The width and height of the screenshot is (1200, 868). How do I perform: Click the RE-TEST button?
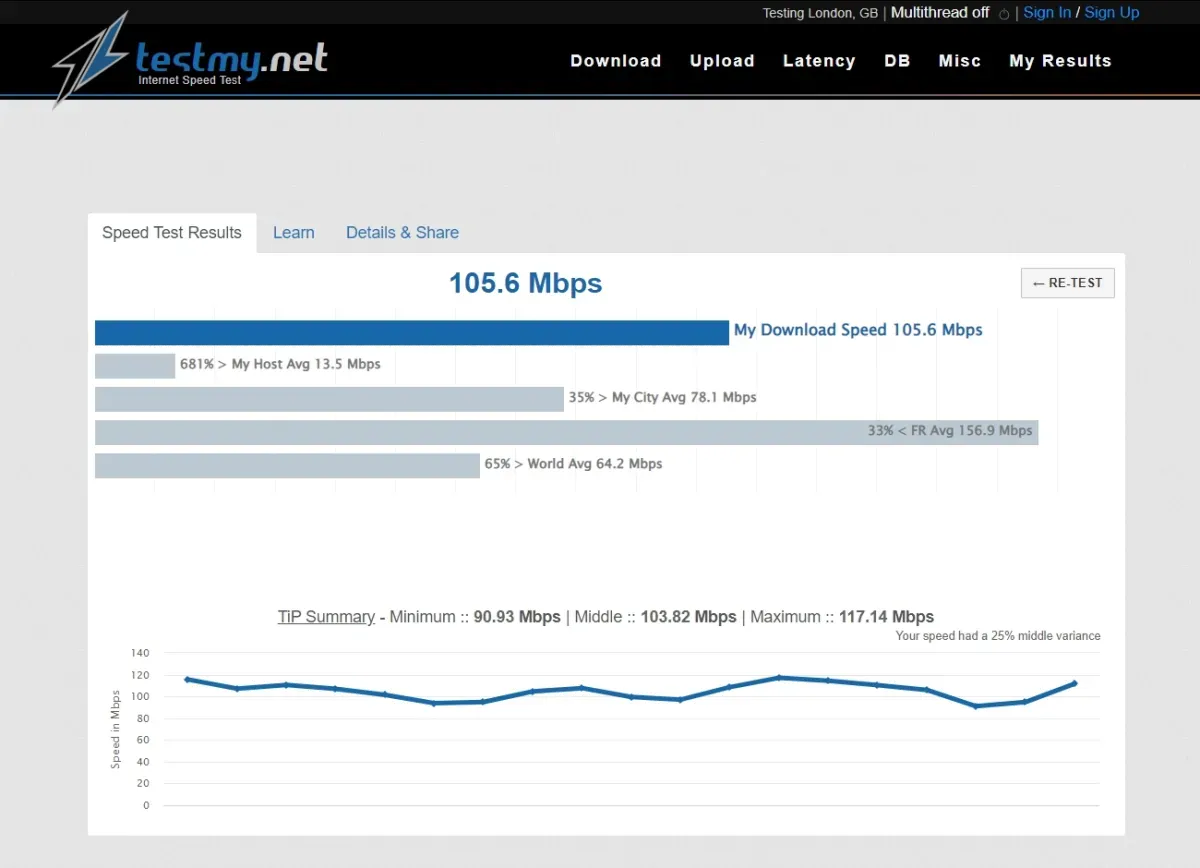click(x=1067, y=283)
